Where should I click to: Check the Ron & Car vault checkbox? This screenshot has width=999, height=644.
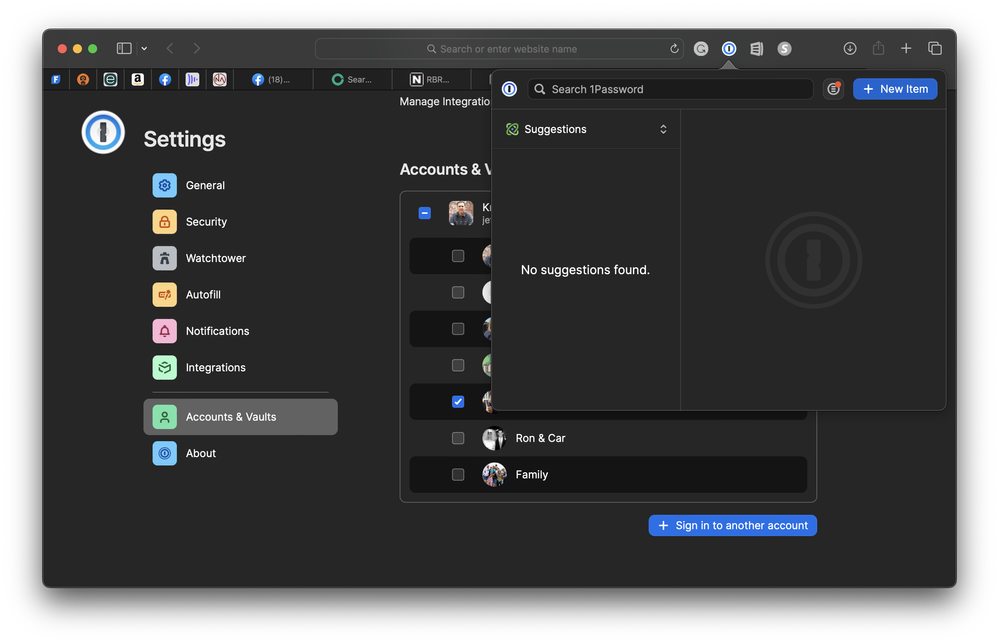click(458, 438)
